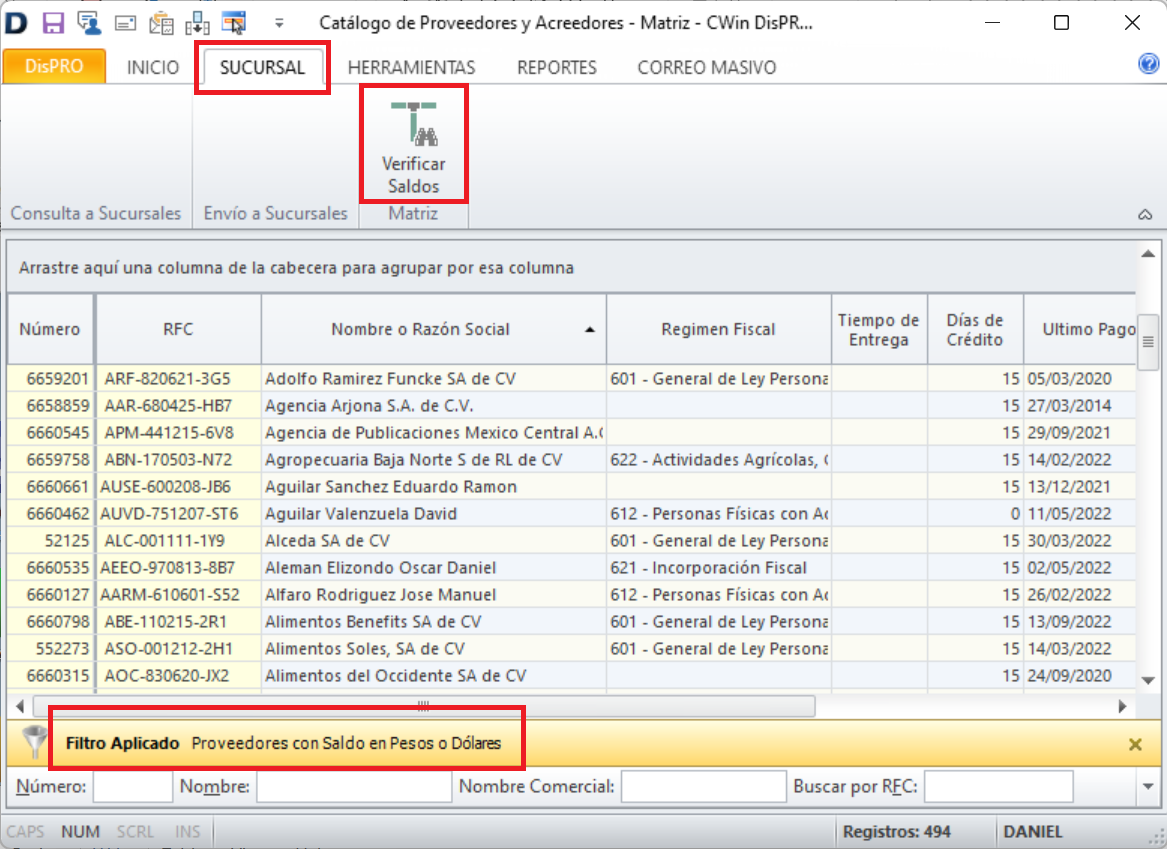1167x849 pixels.
Task: Click the Nombre Comercial search field
Action: point(703,787)
